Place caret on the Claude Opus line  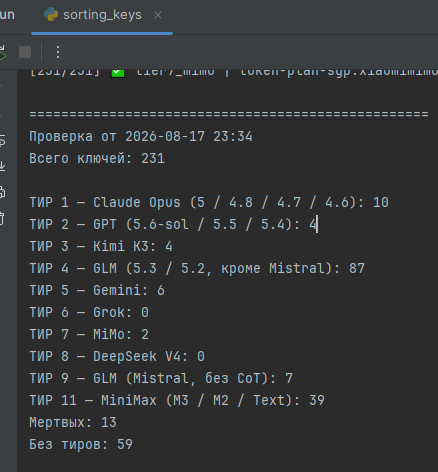pyautogui.click(x=209, y=202)
